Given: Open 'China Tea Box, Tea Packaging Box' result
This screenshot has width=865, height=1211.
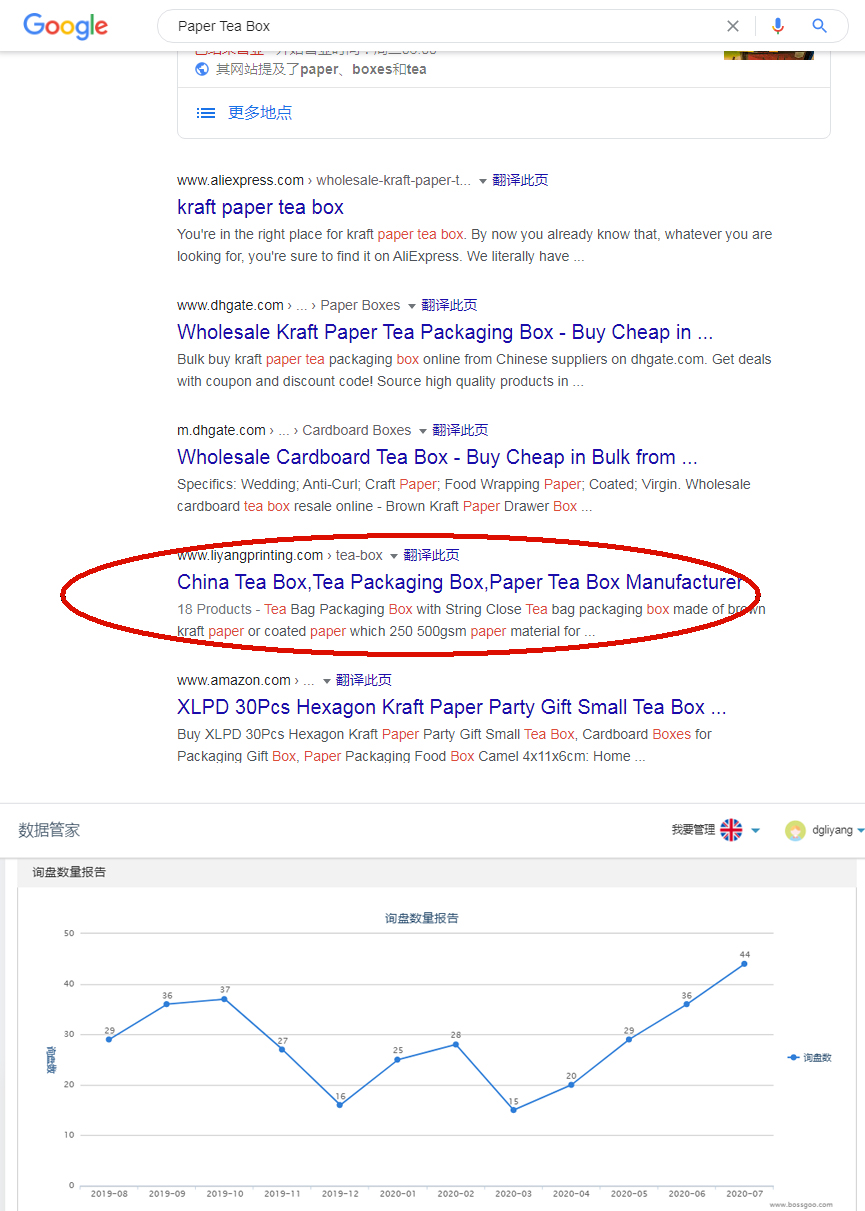Looking at the screenshot, I should click(x=459, y=582).
